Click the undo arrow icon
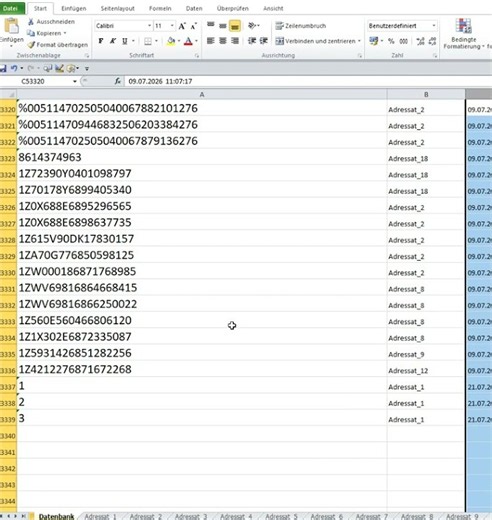492x520 pixels. pyautogui.click(x=14, y=69)
